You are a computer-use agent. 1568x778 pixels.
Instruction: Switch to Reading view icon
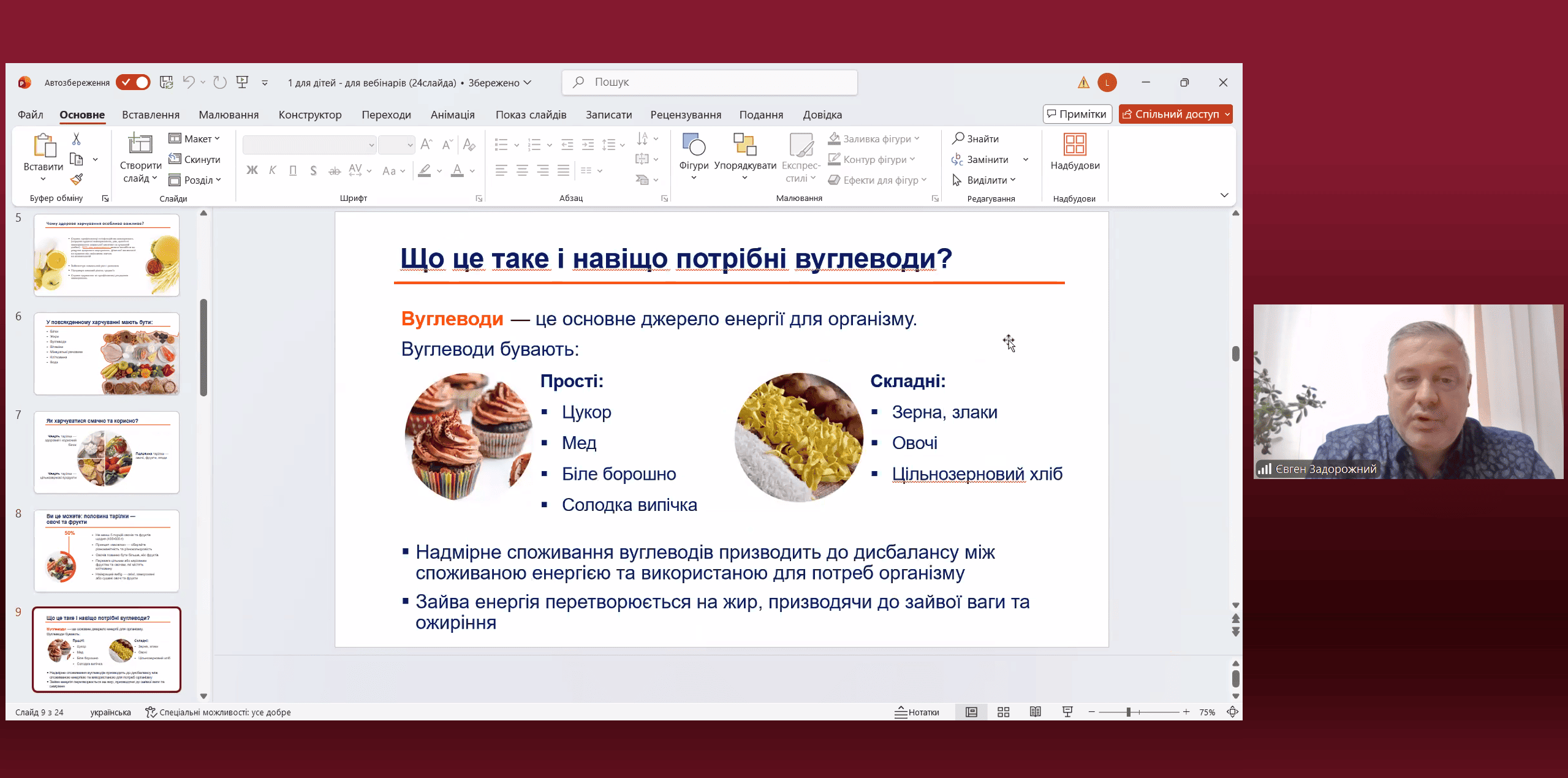[x=1035, y=712]
